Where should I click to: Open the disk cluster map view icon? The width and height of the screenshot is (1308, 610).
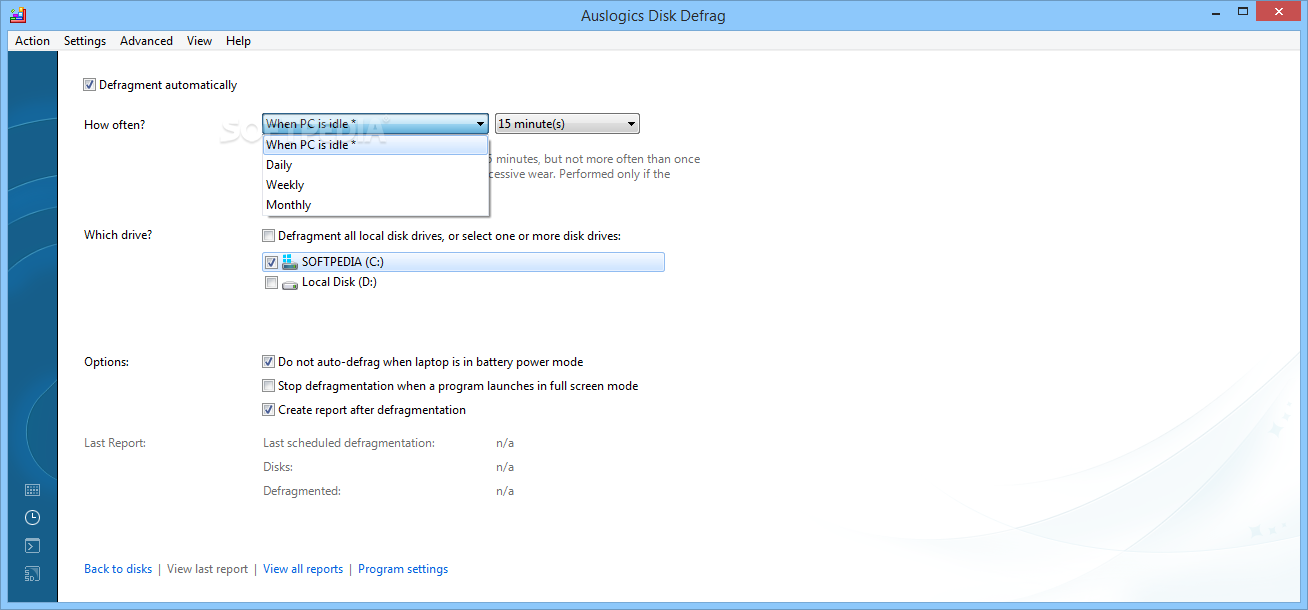coord(32,490)
